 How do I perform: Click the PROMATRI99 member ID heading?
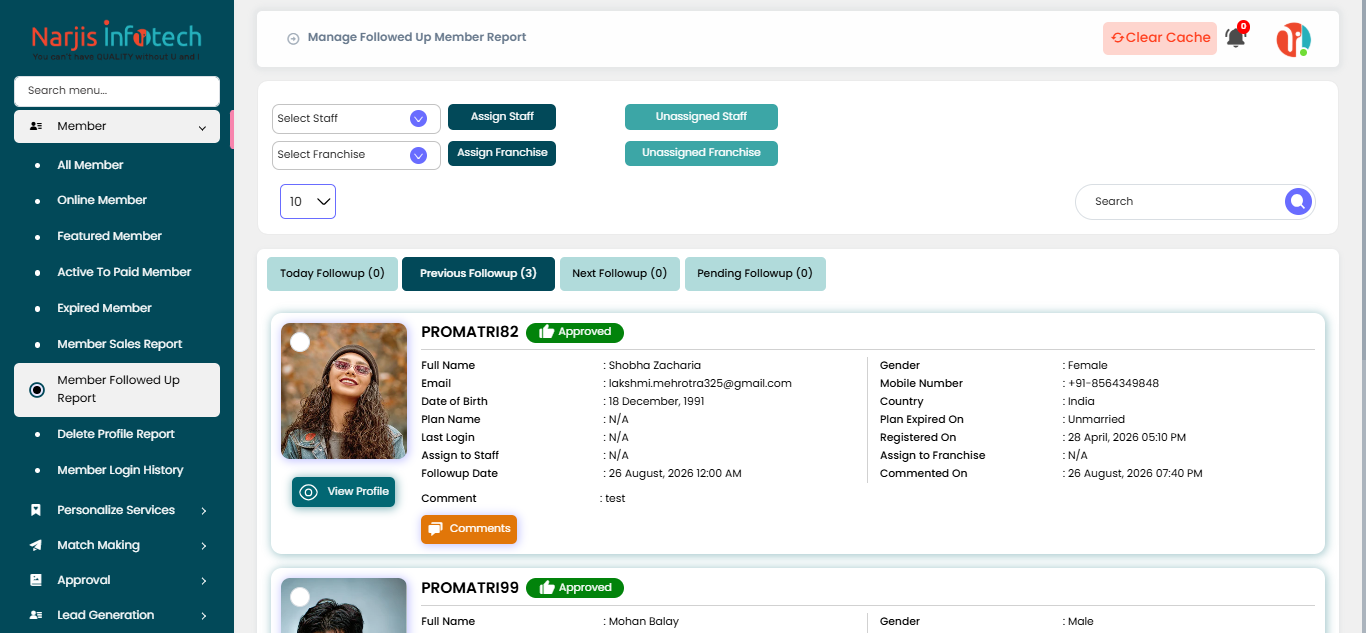click(x=470, y=588)
